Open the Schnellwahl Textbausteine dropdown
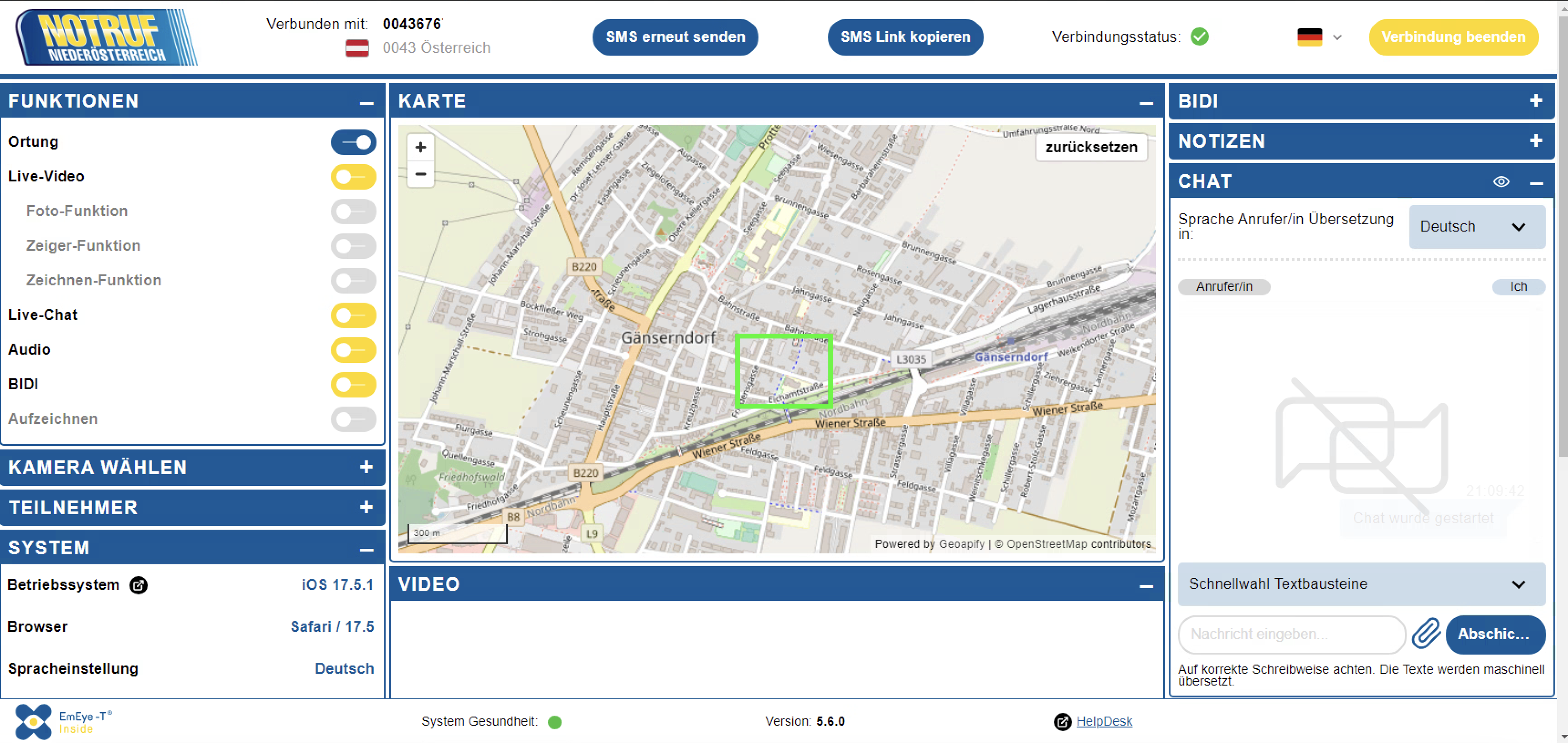 point(1361,583)
